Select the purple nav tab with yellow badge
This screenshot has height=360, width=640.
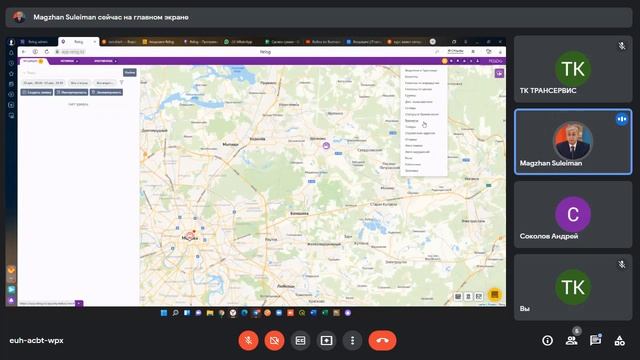[x=33, y=61]
